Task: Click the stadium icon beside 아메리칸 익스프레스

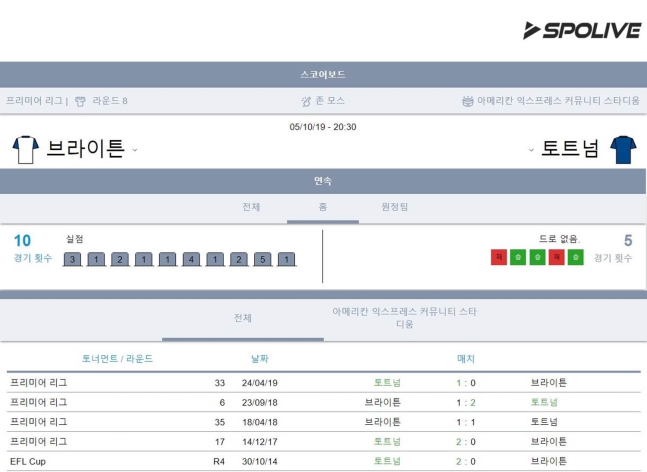Action: point(468,101)
